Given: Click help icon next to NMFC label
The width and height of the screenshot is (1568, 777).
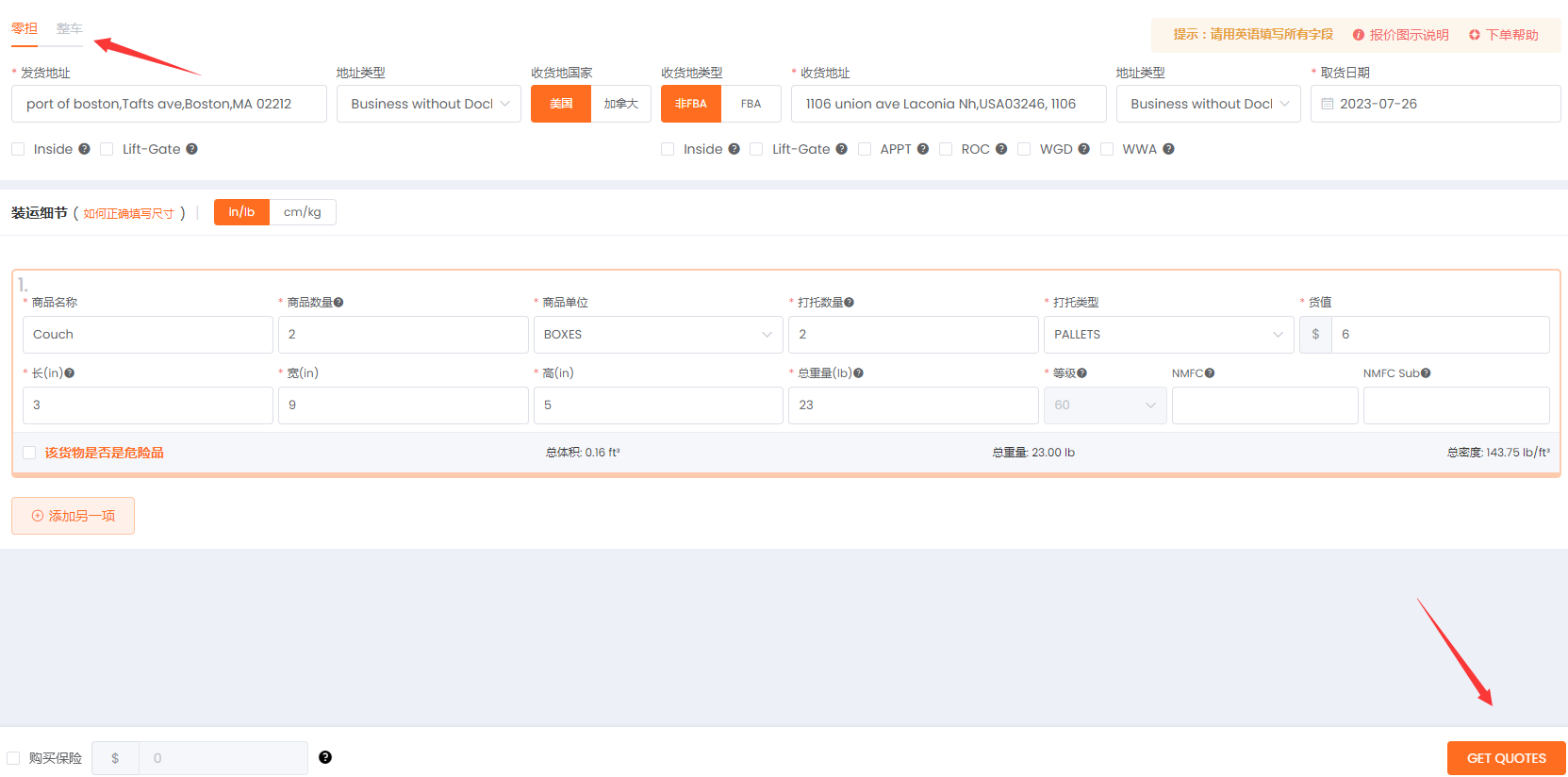Looking at the screenshot, I should [x=1210, y=373].
